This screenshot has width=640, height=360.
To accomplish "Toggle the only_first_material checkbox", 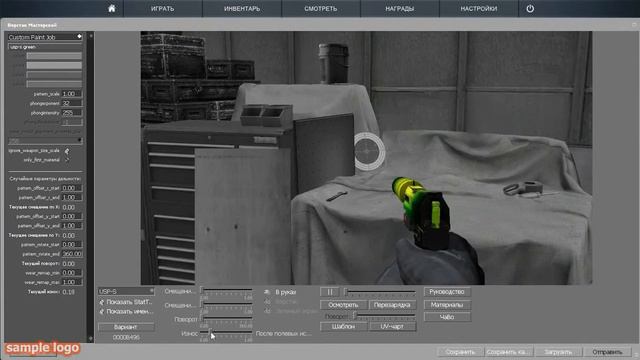I will (67, 160).
